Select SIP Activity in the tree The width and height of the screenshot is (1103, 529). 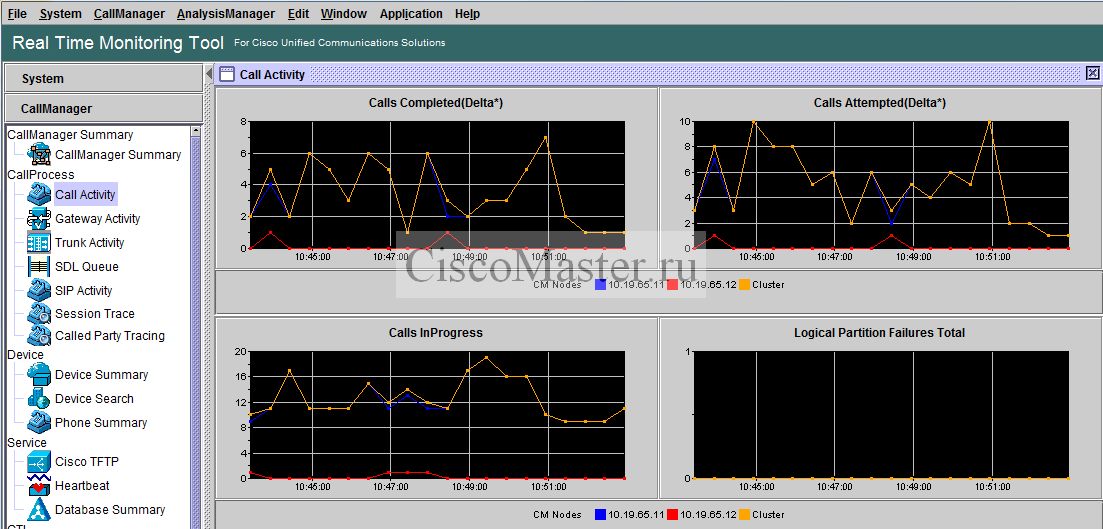coord(84,291)
